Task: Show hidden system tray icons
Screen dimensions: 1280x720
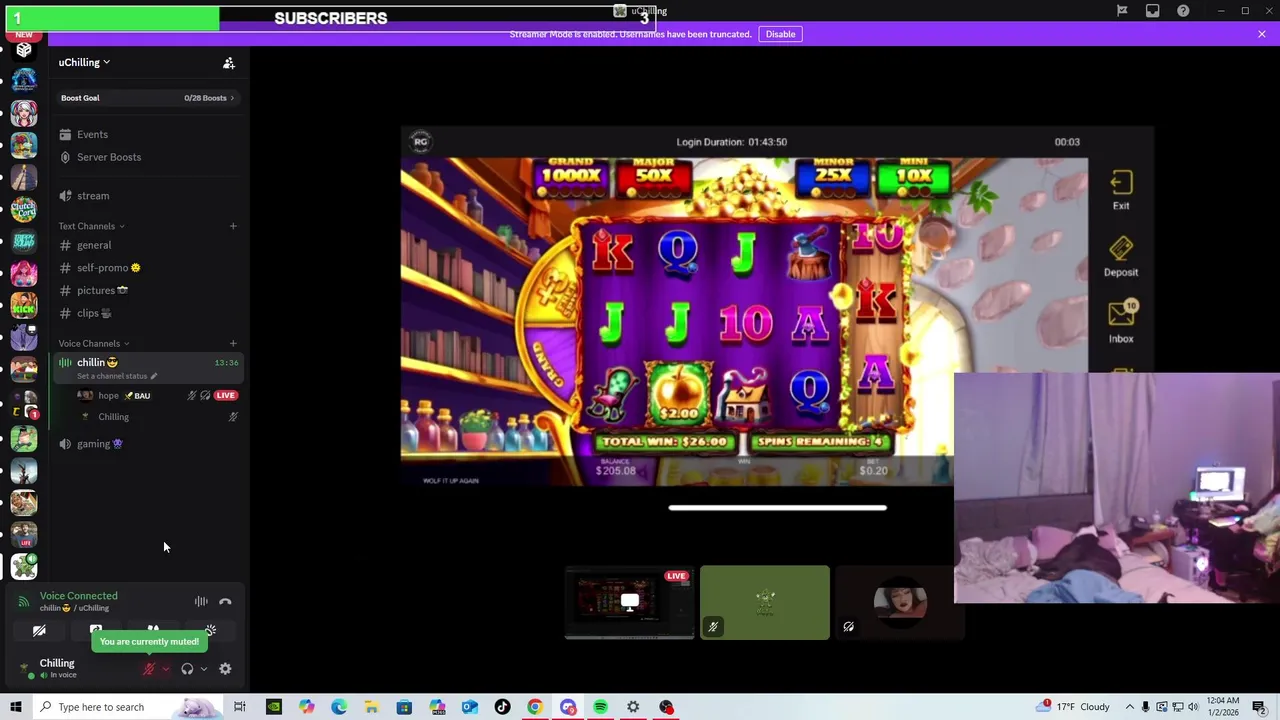Action: tap(1129, 707)
